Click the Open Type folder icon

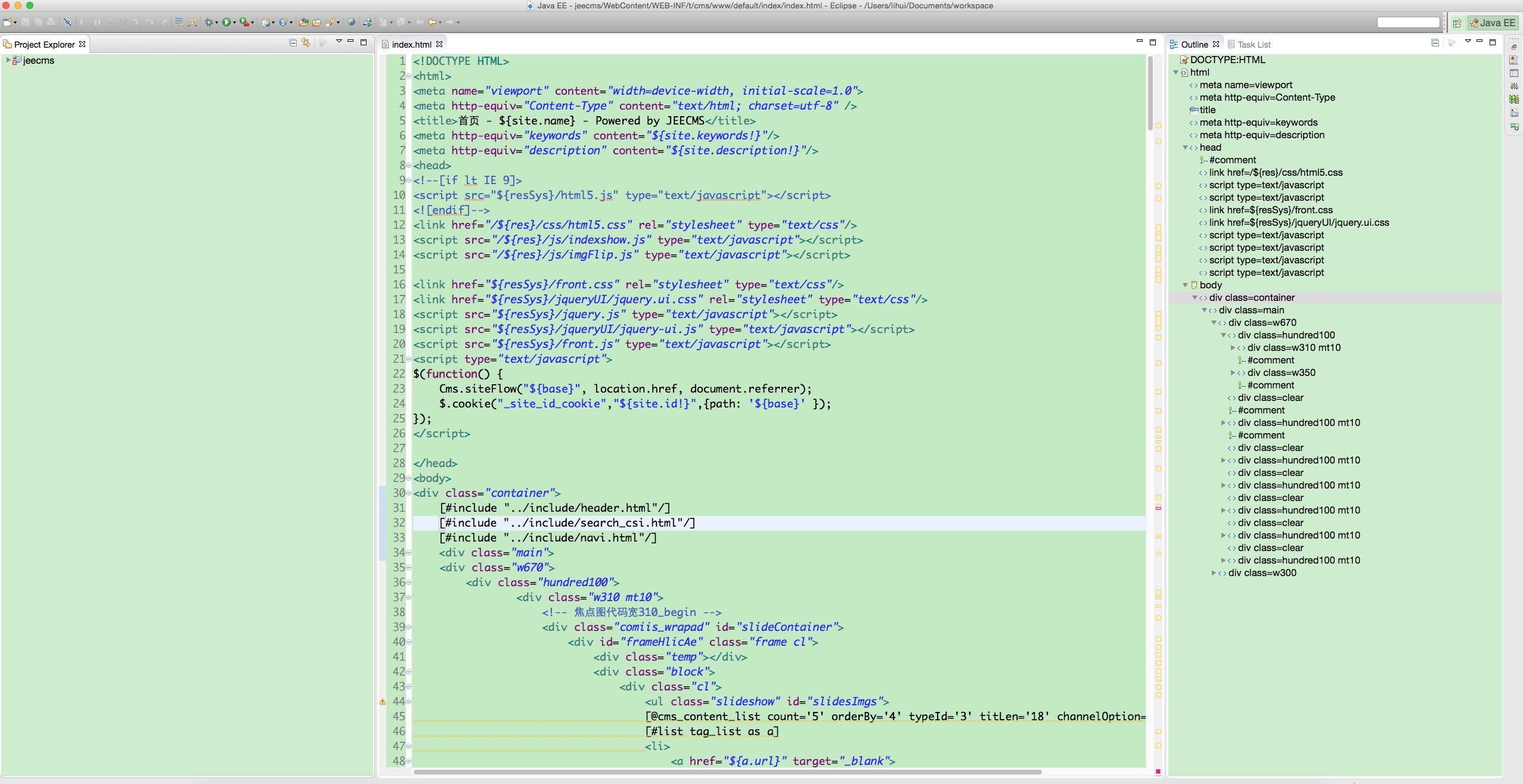pyautogui.click(x=303, y=23)
